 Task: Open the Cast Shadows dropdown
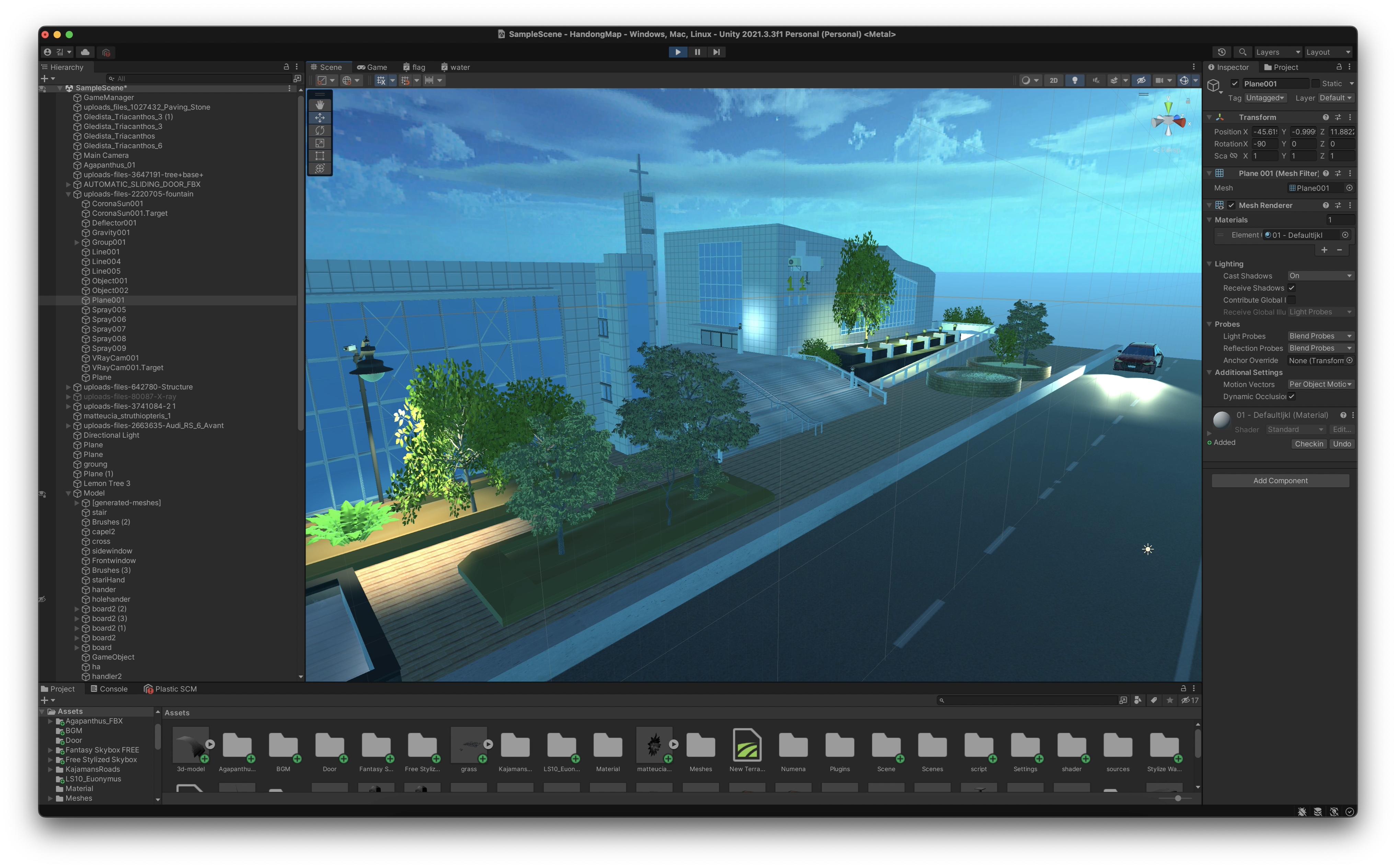(x=1320, y=276)
